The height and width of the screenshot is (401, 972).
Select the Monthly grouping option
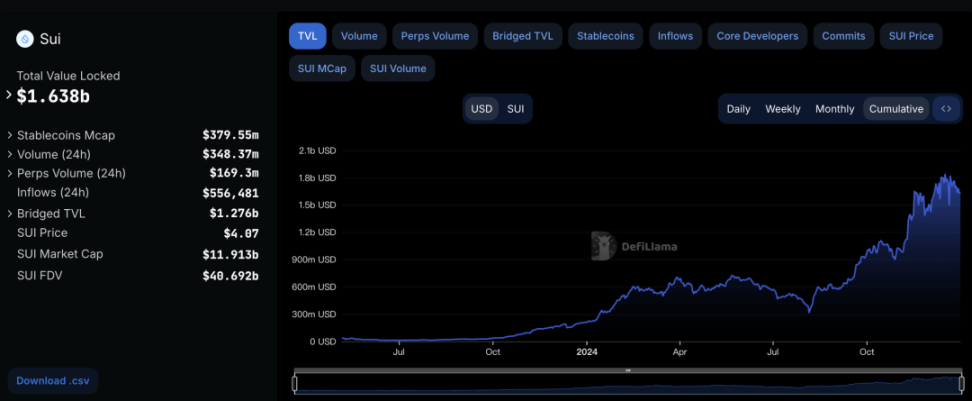834,109
